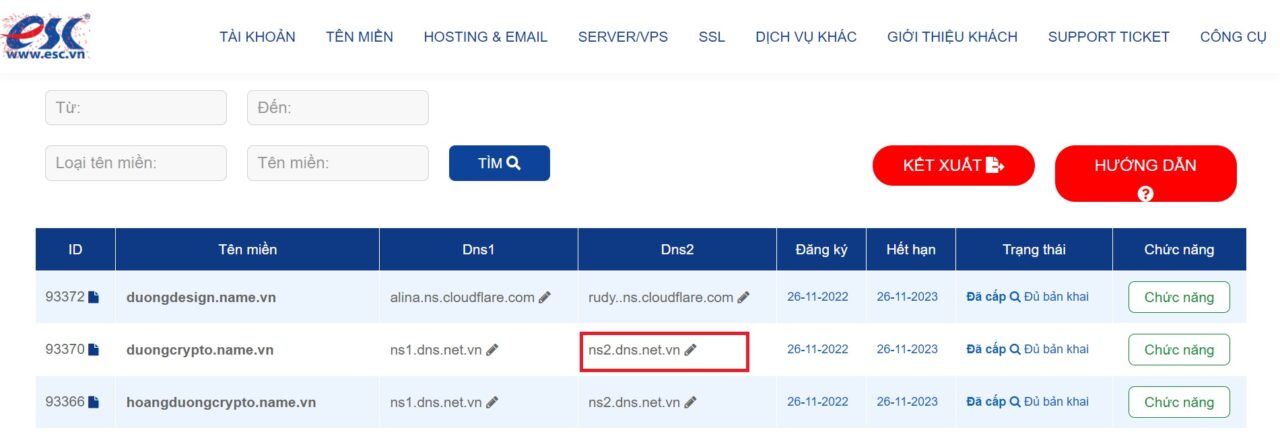This screenshot has width=1280, height=436.
Task: Edit Dns1 pencil for hoangduongcrypto.name.vn
Action: 492,402
